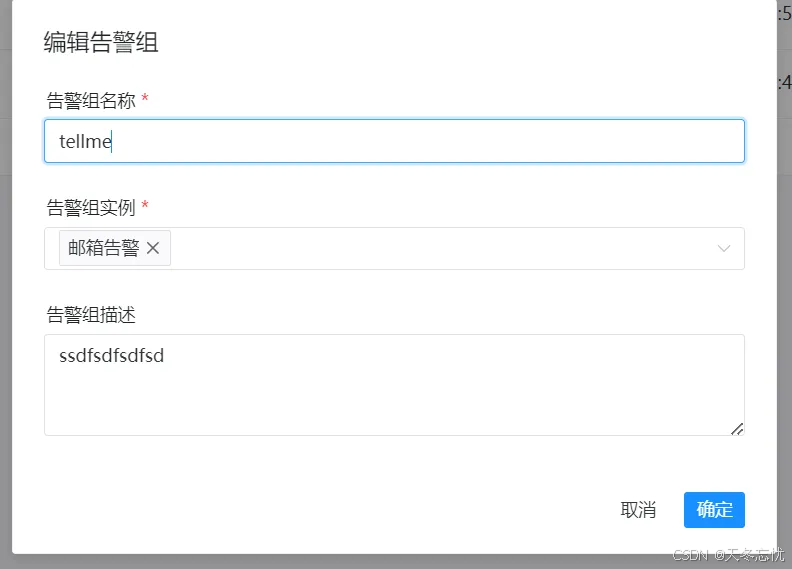Click the 告警组名称 field label
The image size is (792, 569).
click(91, 100)
